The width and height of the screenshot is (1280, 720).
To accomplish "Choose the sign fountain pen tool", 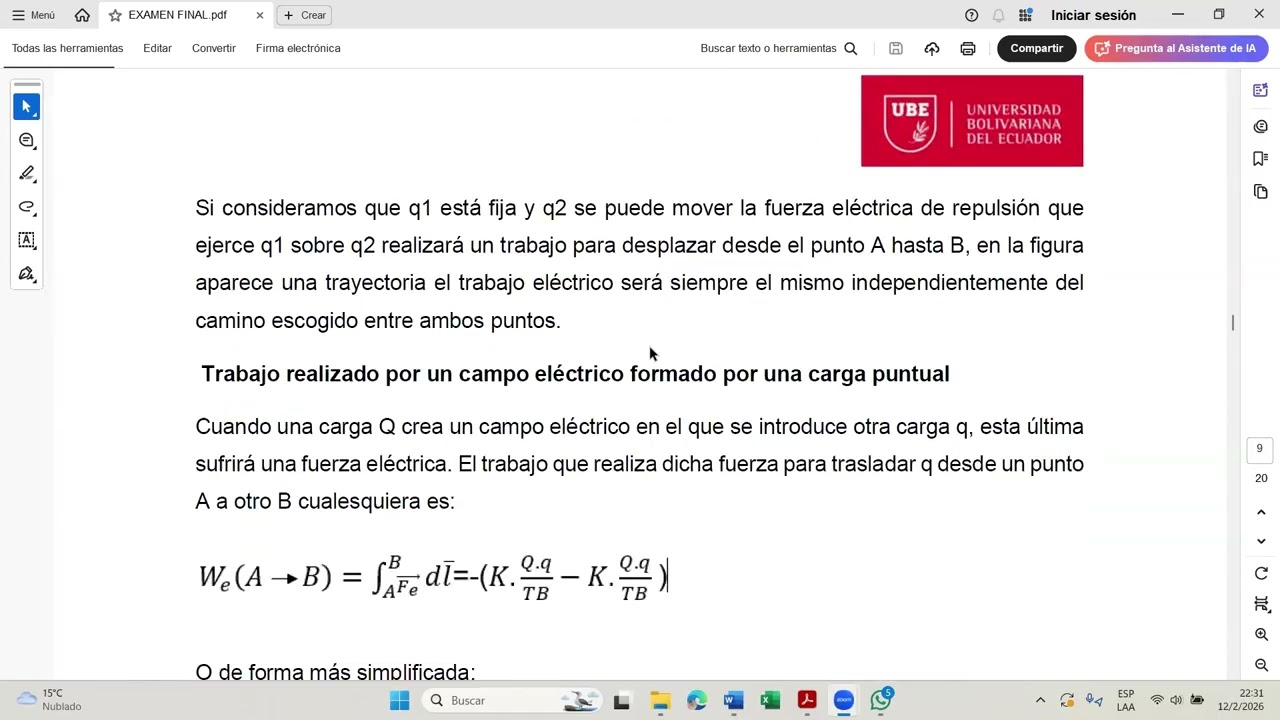I will [27, 274].
